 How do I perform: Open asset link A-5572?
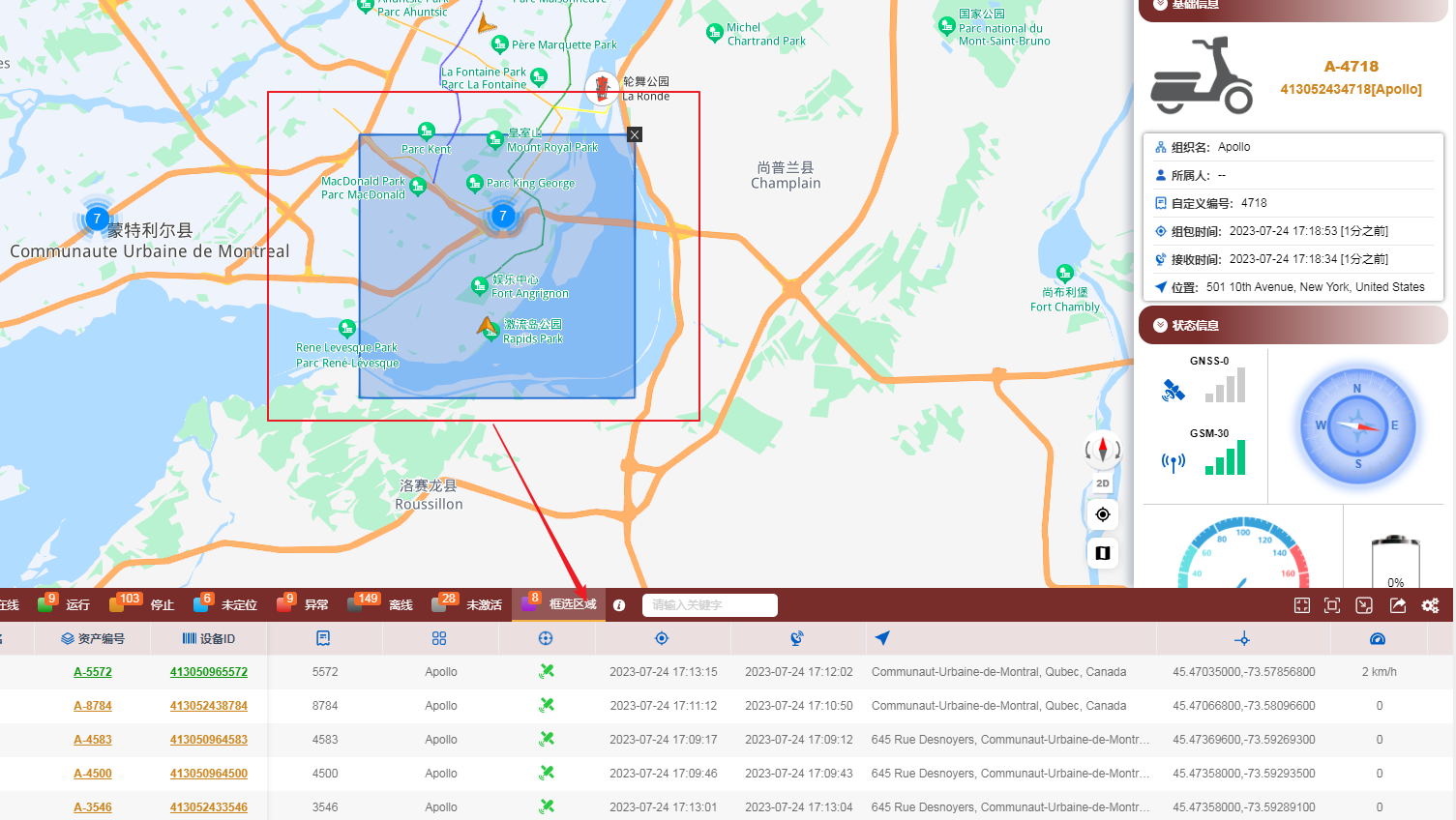click(93, 672)
